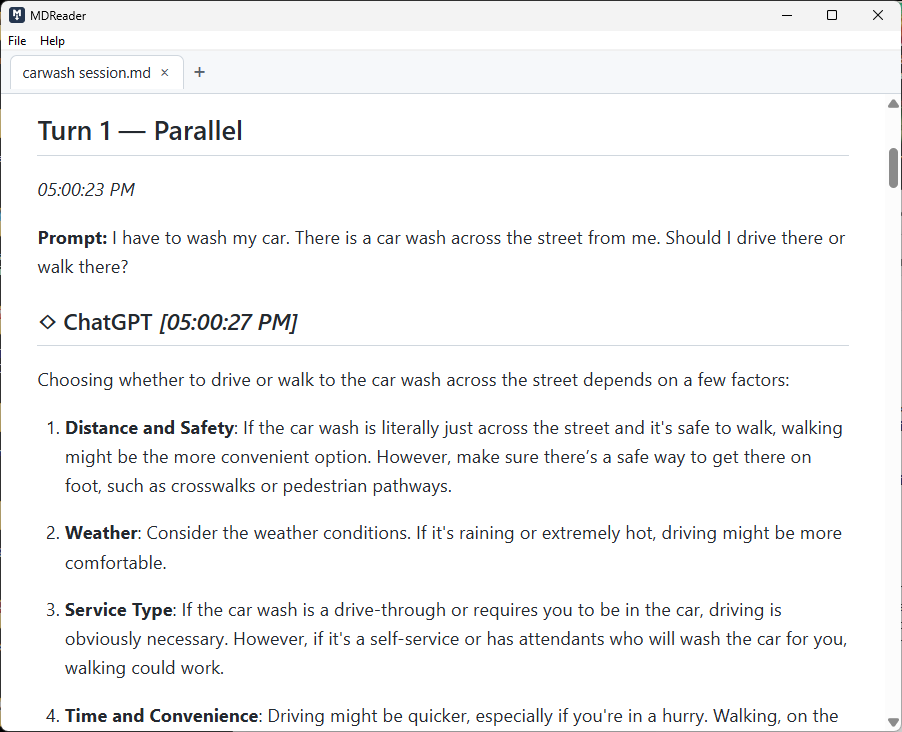Click the Time and Convenience list entry
This screenshot has width=902, height=732.
point(160,715)
